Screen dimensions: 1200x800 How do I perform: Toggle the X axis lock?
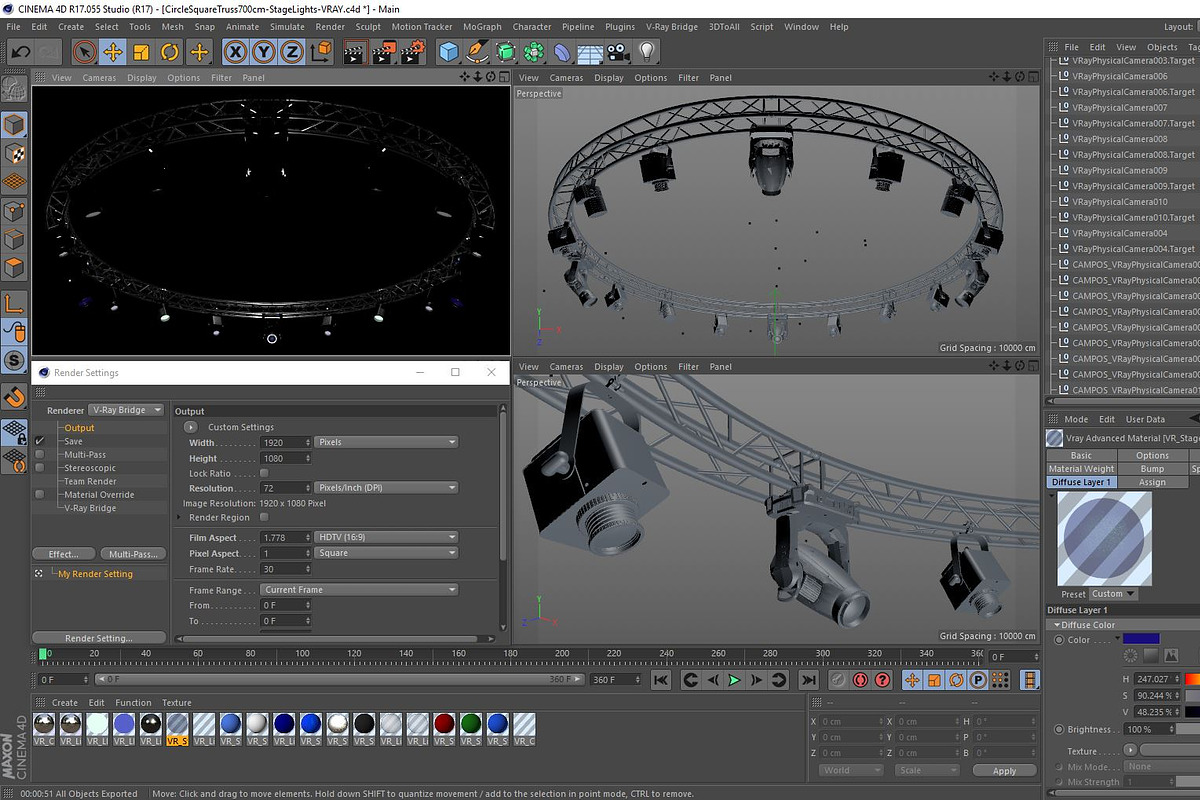point(235,51)
